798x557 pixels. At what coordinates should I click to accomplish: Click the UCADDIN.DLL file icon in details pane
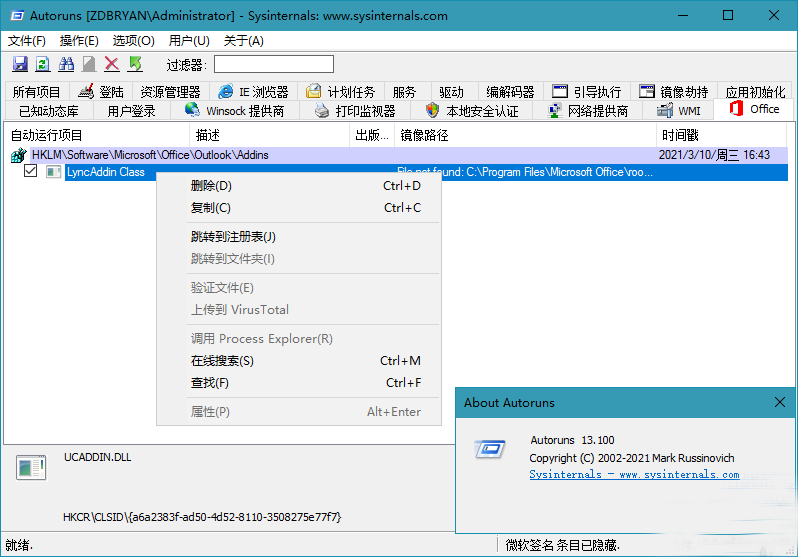tap(31, 467)
